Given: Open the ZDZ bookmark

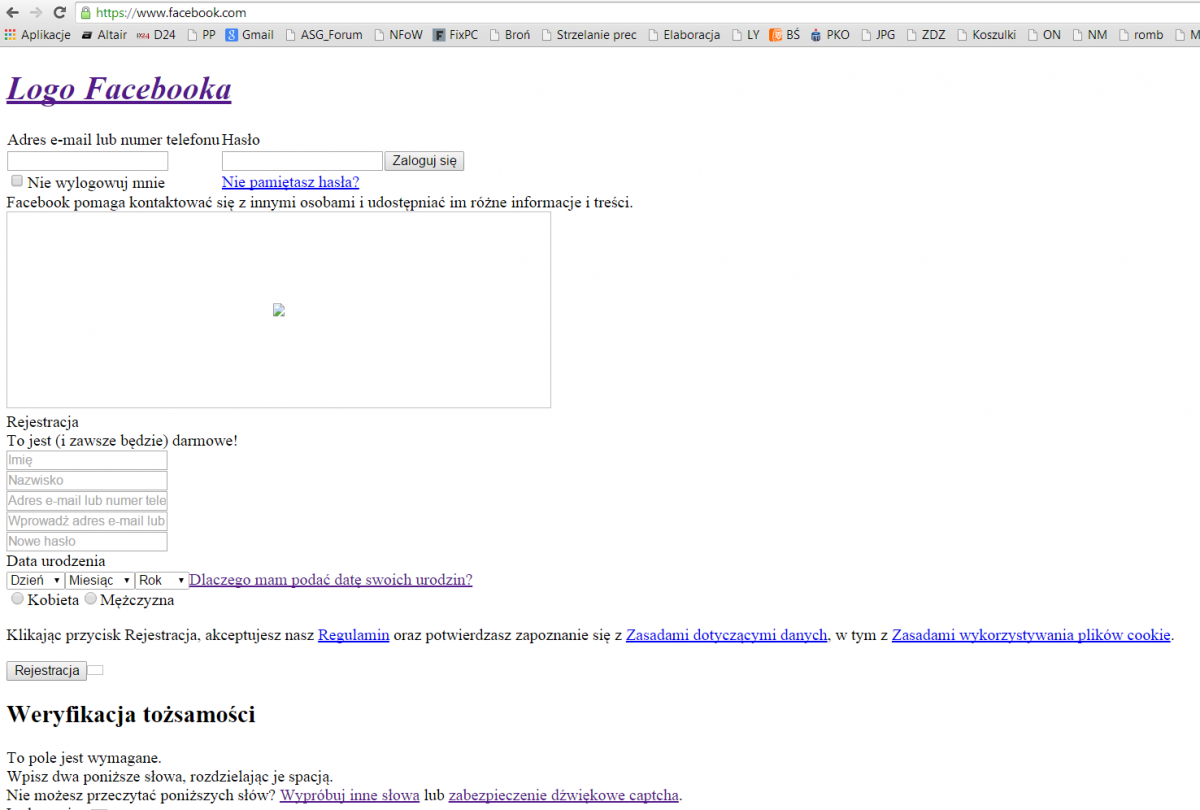Looking at the screenshot, I should point(925,35).
